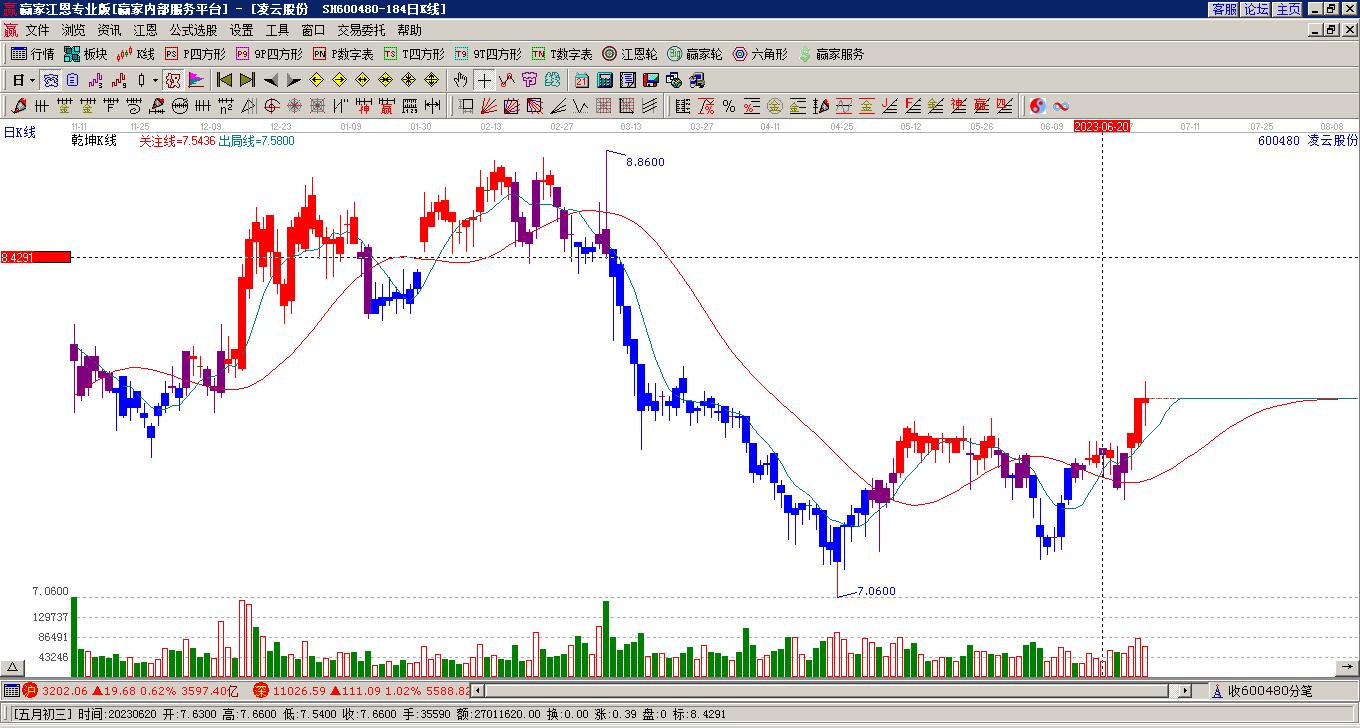Click the 深 Shenzhen index badge
Screen dimensions: 1360x728
pyautogui.click(x=260, y=690)
